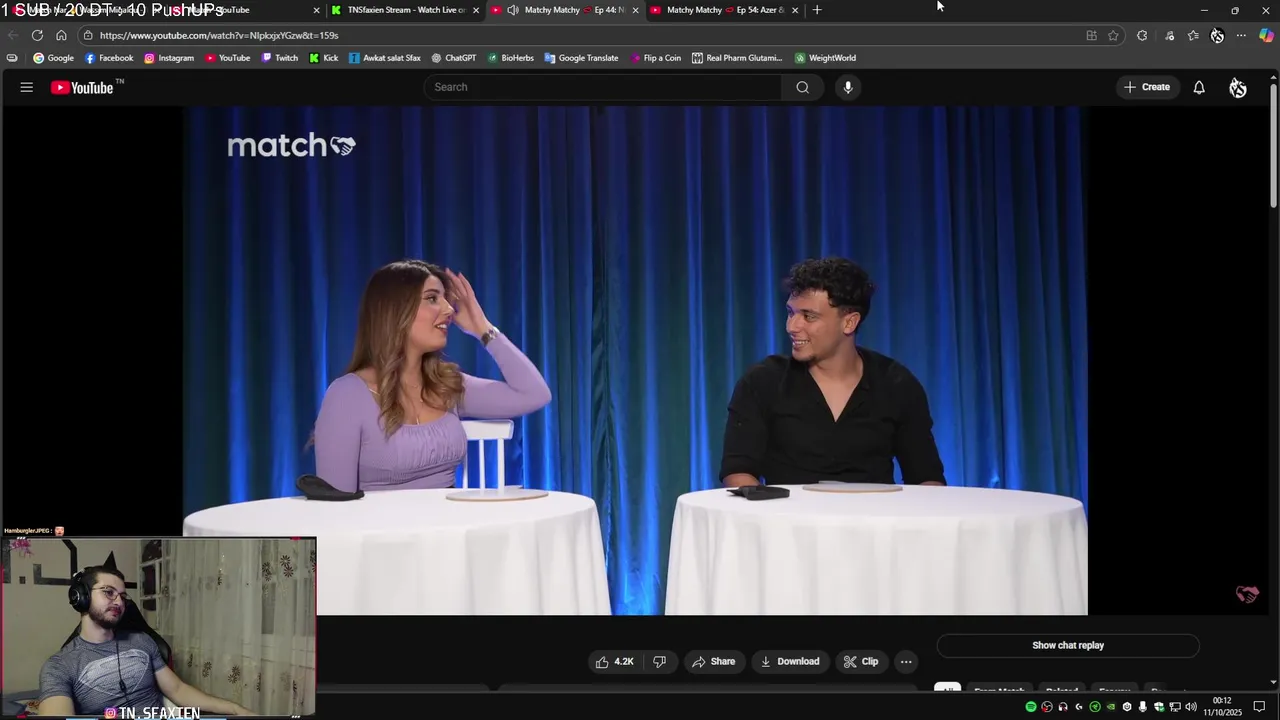1280x720 pixels.
Task: Reload the page with the refresh icon
Action: pyautogui.click(x=37, y=35)
